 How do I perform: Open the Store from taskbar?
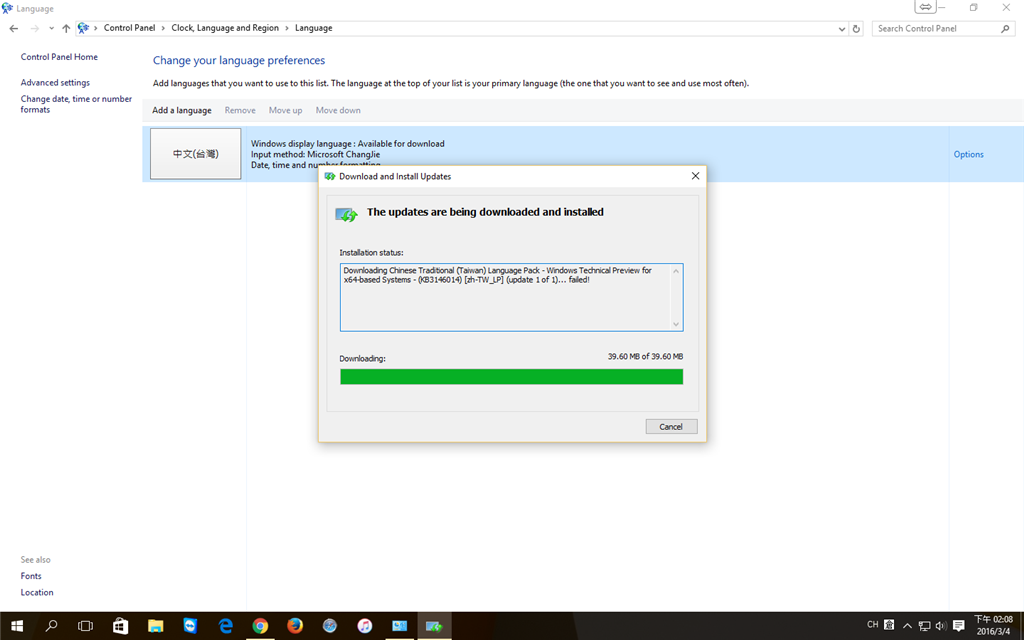point(120,626)
